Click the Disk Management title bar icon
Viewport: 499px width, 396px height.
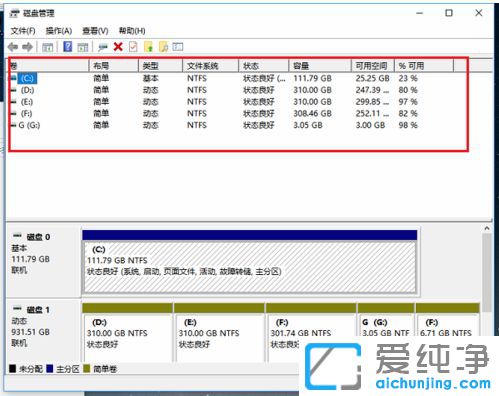[x=14, y=13]
